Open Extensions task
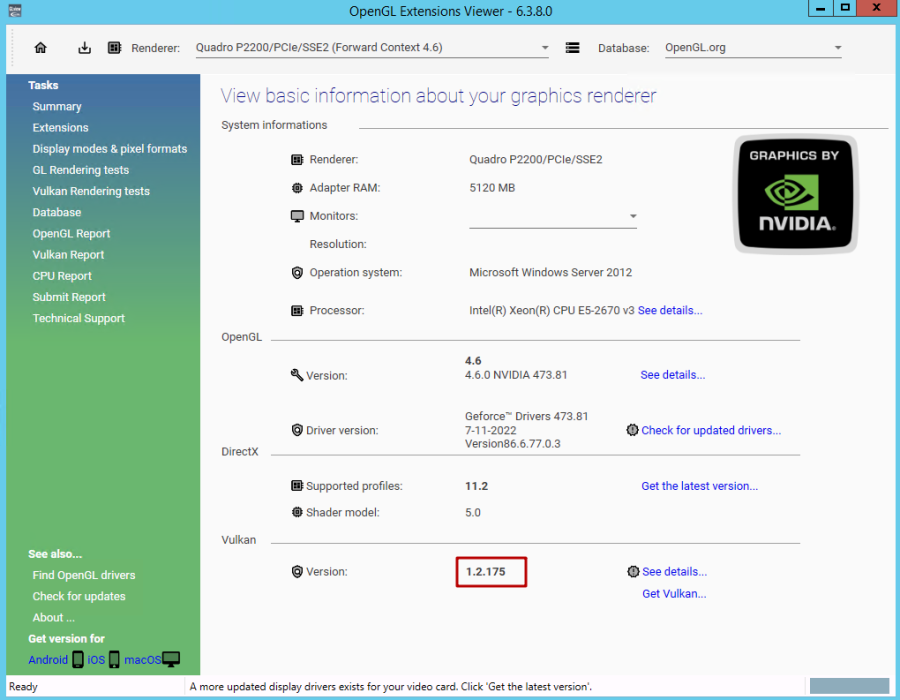Viewport: 900px width, 700px height. [60, 128]
